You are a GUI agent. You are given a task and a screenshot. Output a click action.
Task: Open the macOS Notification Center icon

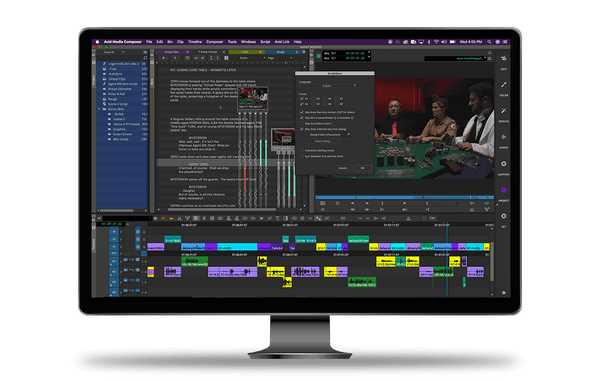pyautogui.click(x=505, y=42)
